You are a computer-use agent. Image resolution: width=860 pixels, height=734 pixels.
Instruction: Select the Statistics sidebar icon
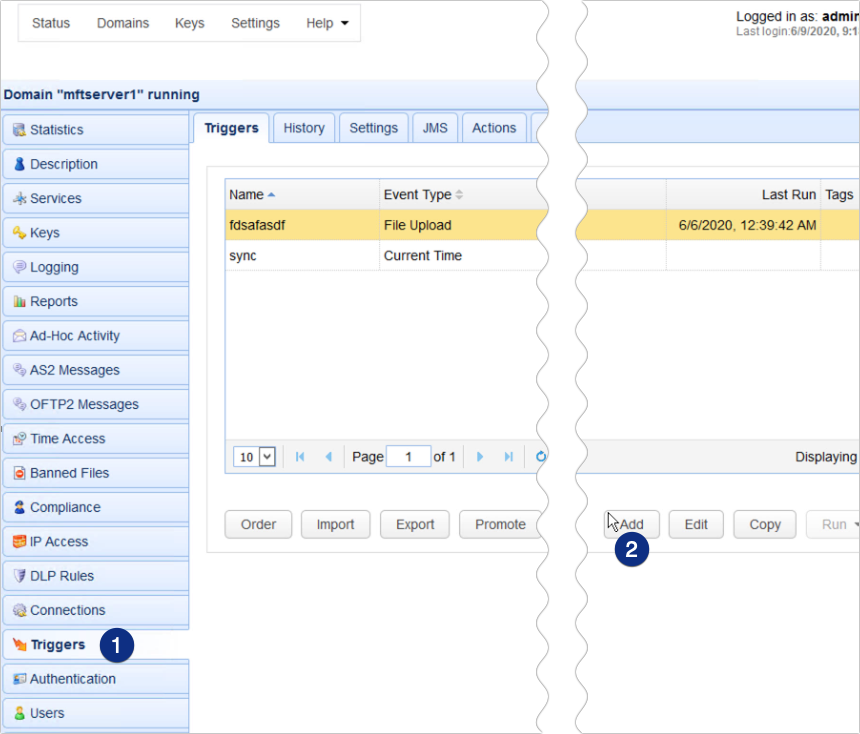pos(18,129)
